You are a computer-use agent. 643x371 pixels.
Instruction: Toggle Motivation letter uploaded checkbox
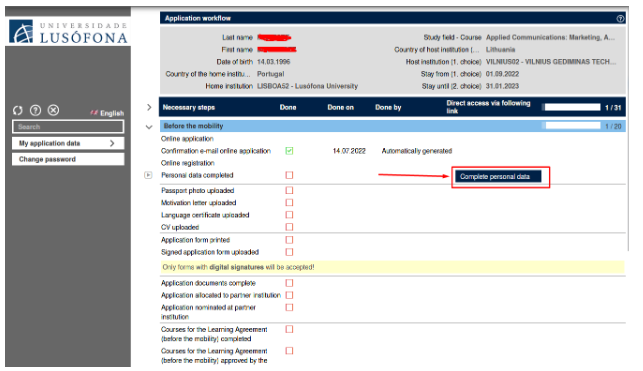coord(289,203)
